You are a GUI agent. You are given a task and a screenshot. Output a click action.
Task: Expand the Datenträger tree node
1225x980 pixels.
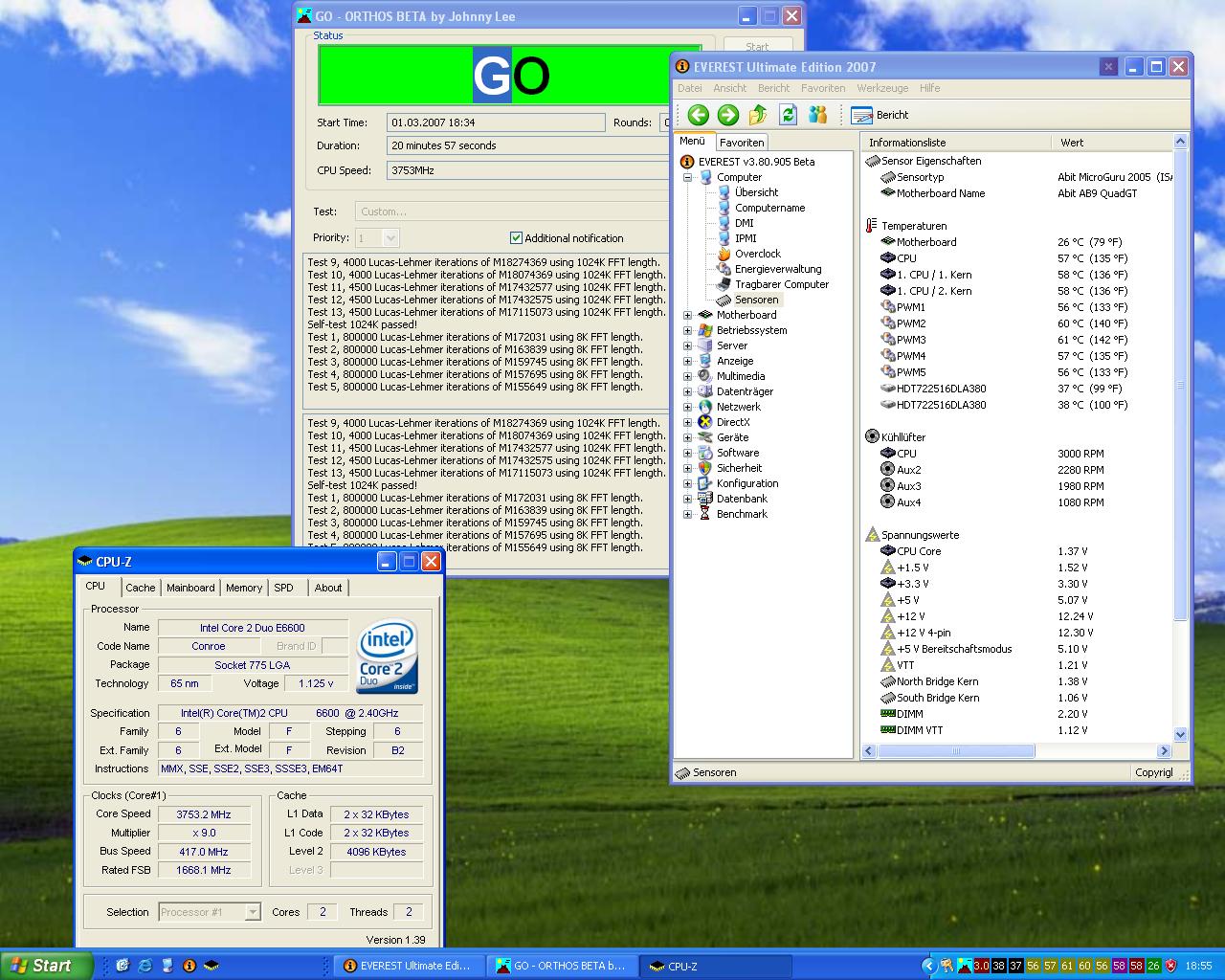click(687, 391)
